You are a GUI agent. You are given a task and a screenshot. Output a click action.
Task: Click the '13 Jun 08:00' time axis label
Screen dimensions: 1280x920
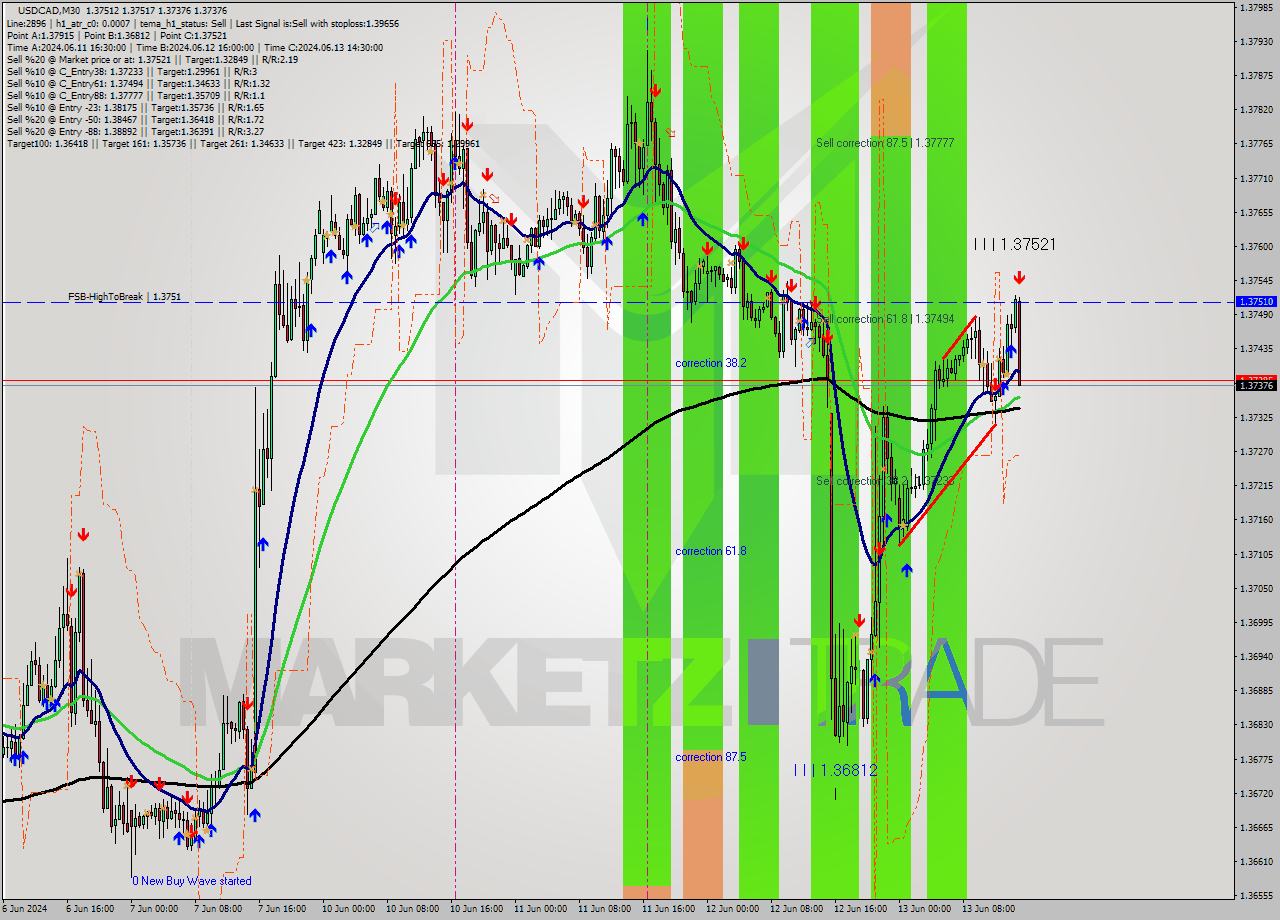point(989,909)
